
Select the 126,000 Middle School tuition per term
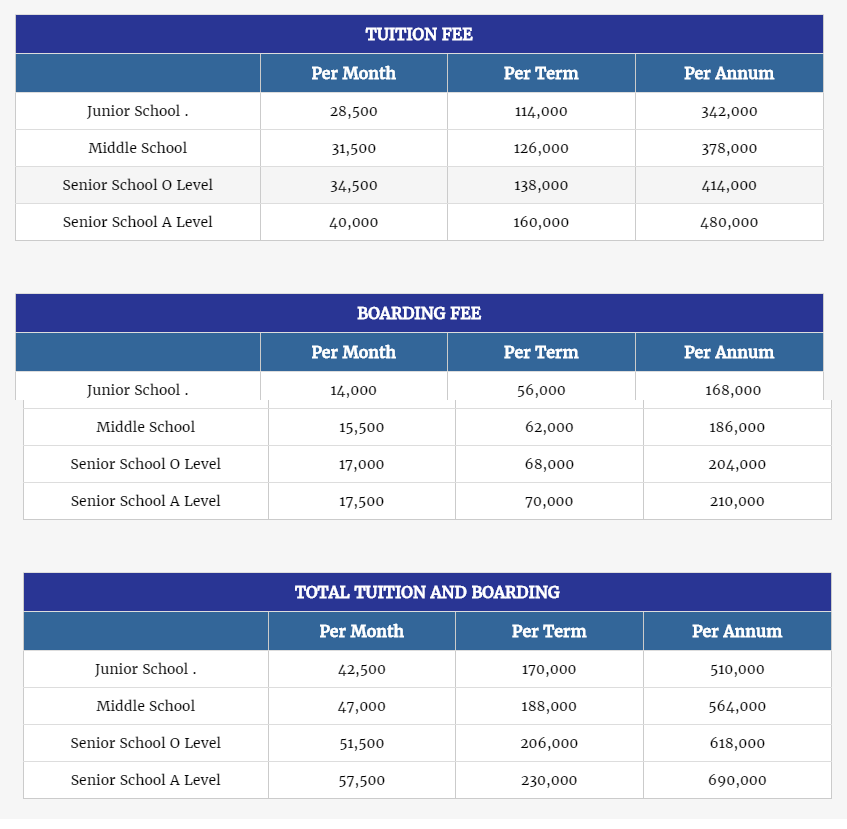pos(541,148)
